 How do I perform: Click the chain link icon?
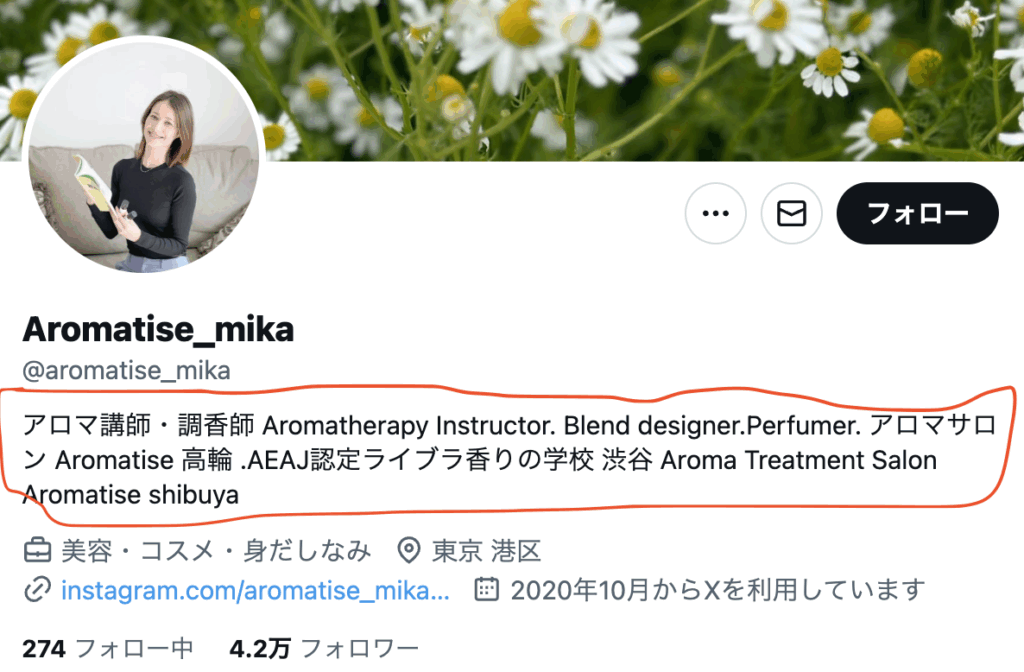point(37,590)
